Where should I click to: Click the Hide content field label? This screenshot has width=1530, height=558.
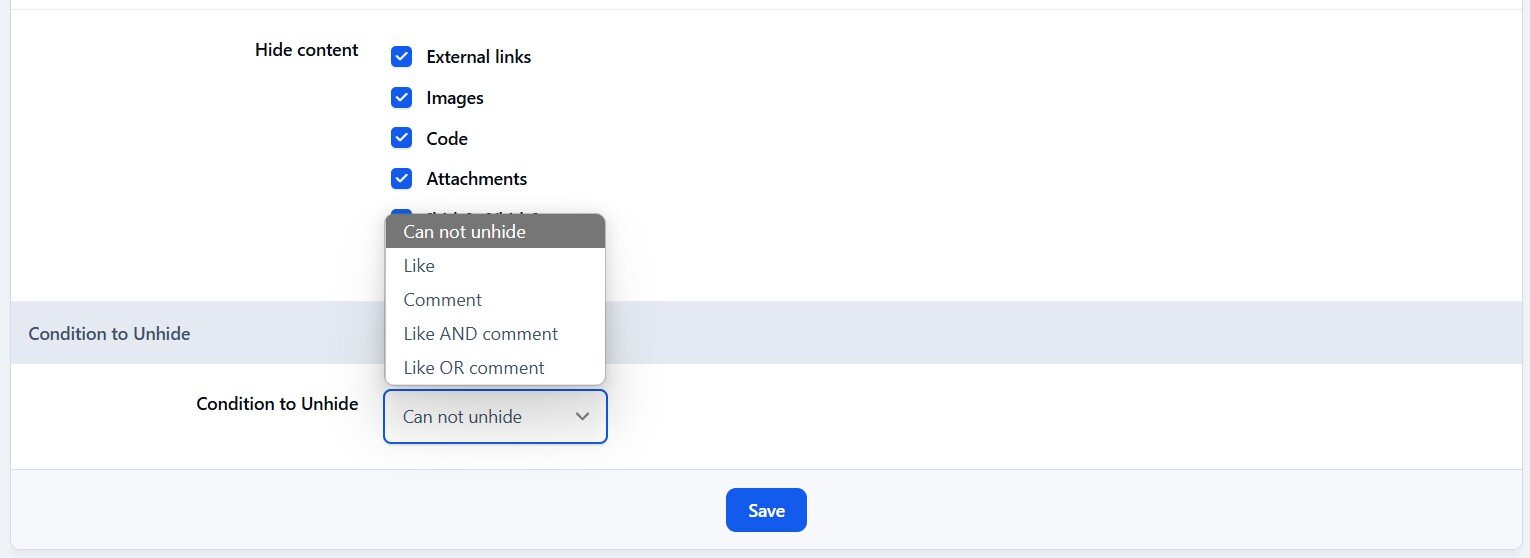click(307, 50)
